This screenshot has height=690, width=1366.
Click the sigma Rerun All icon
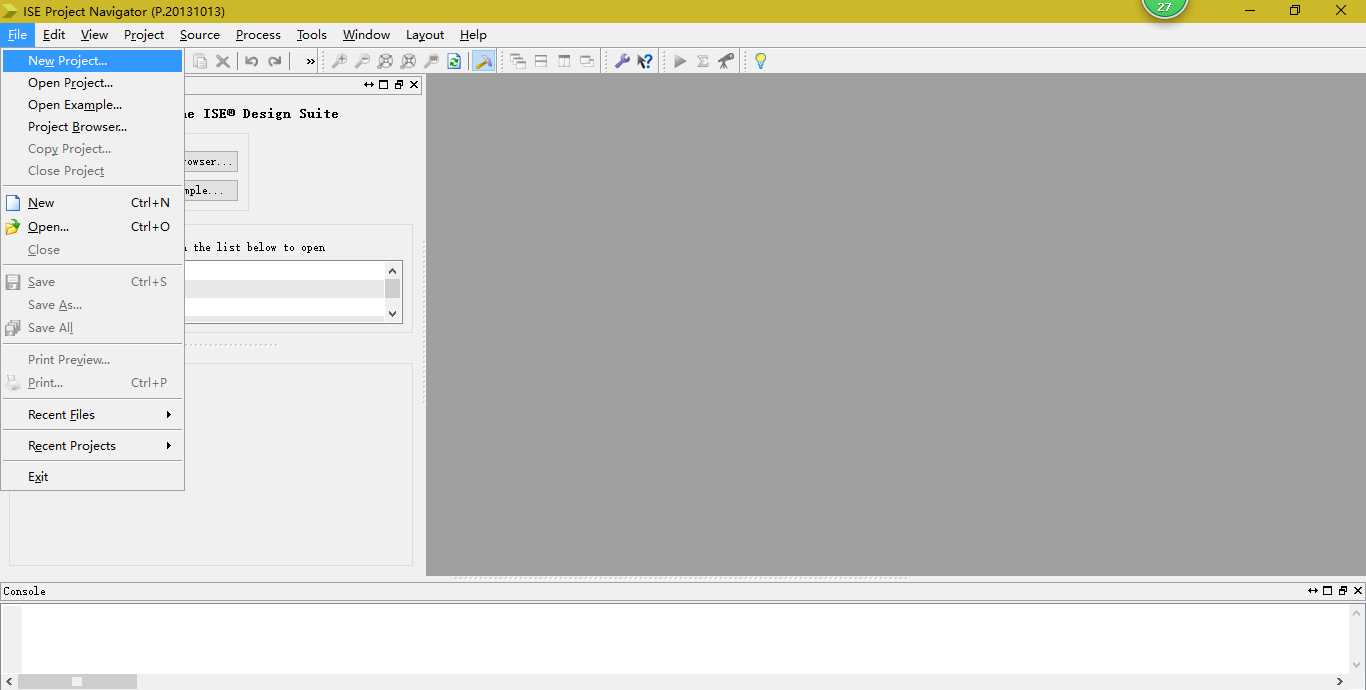pyautogui.click(x=703, y=61)
